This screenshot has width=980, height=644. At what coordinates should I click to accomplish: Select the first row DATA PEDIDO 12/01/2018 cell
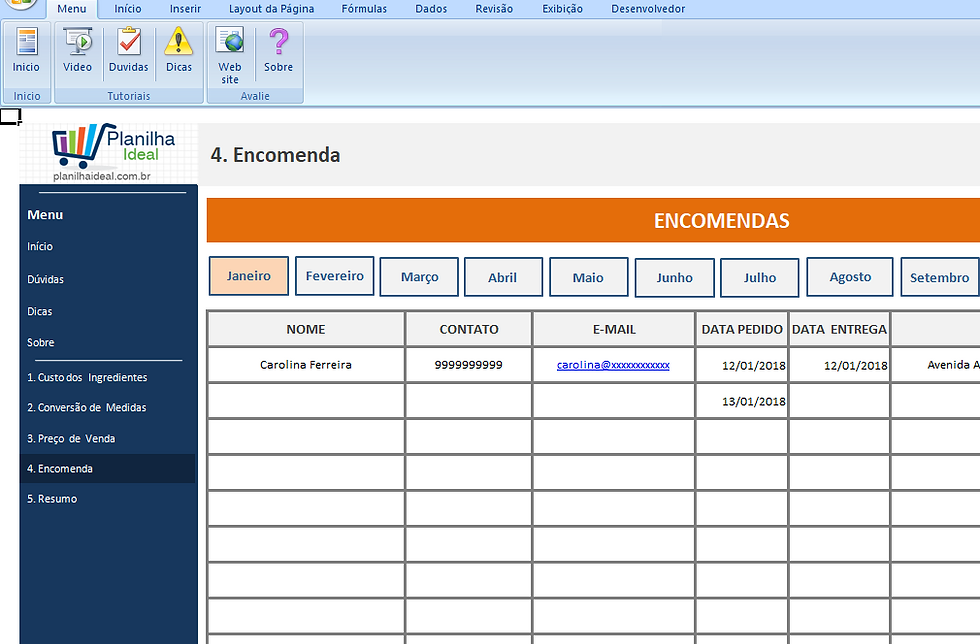pyautogui.click(x=742, y=365)
